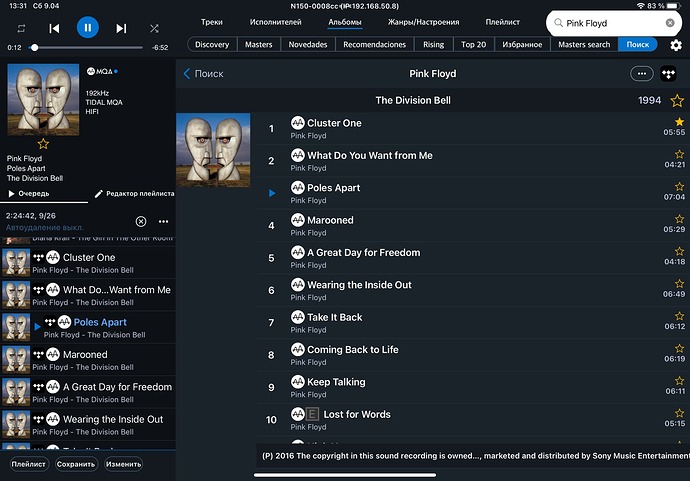Click MQA icon beside Marooned in album list
Screen dimensions: 690x481
(298, 219)
